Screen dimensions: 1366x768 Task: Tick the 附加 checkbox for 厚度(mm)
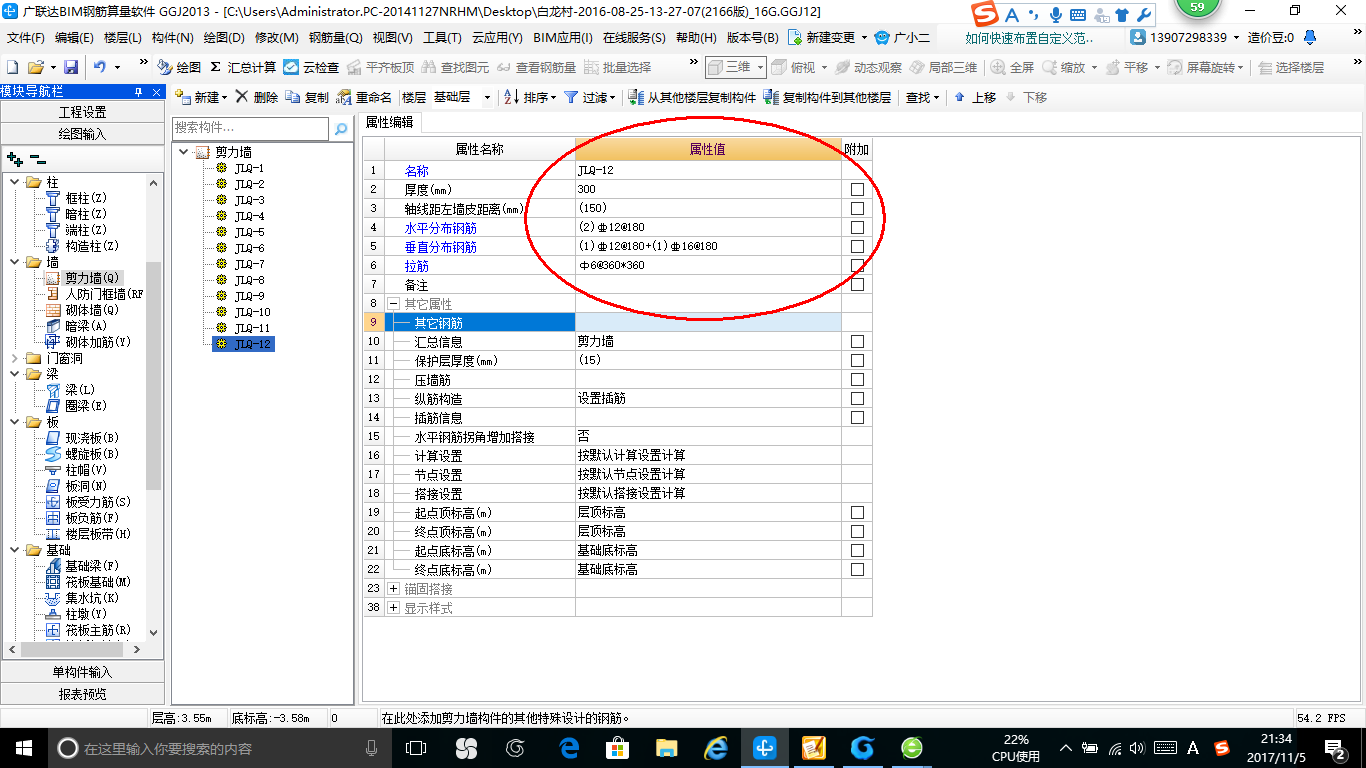point(857,189)
